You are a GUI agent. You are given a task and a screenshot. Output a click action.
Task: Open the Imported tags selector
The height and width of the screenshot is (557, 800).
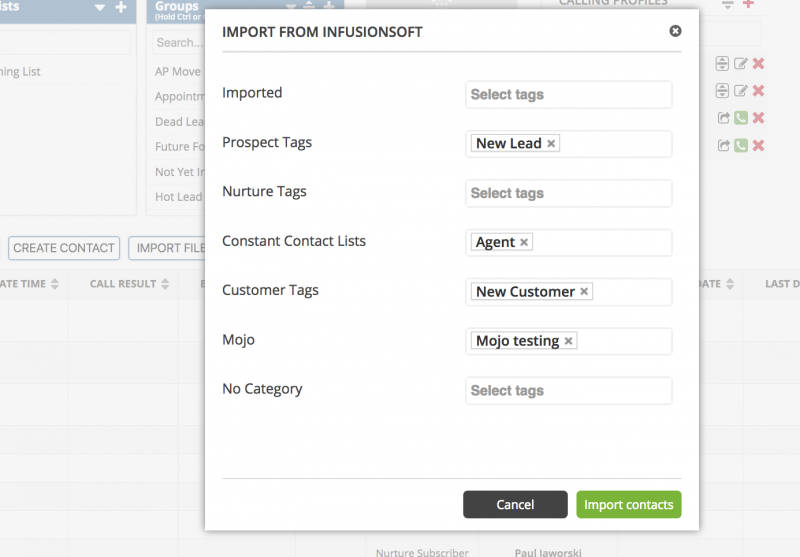tap(568, 94)
